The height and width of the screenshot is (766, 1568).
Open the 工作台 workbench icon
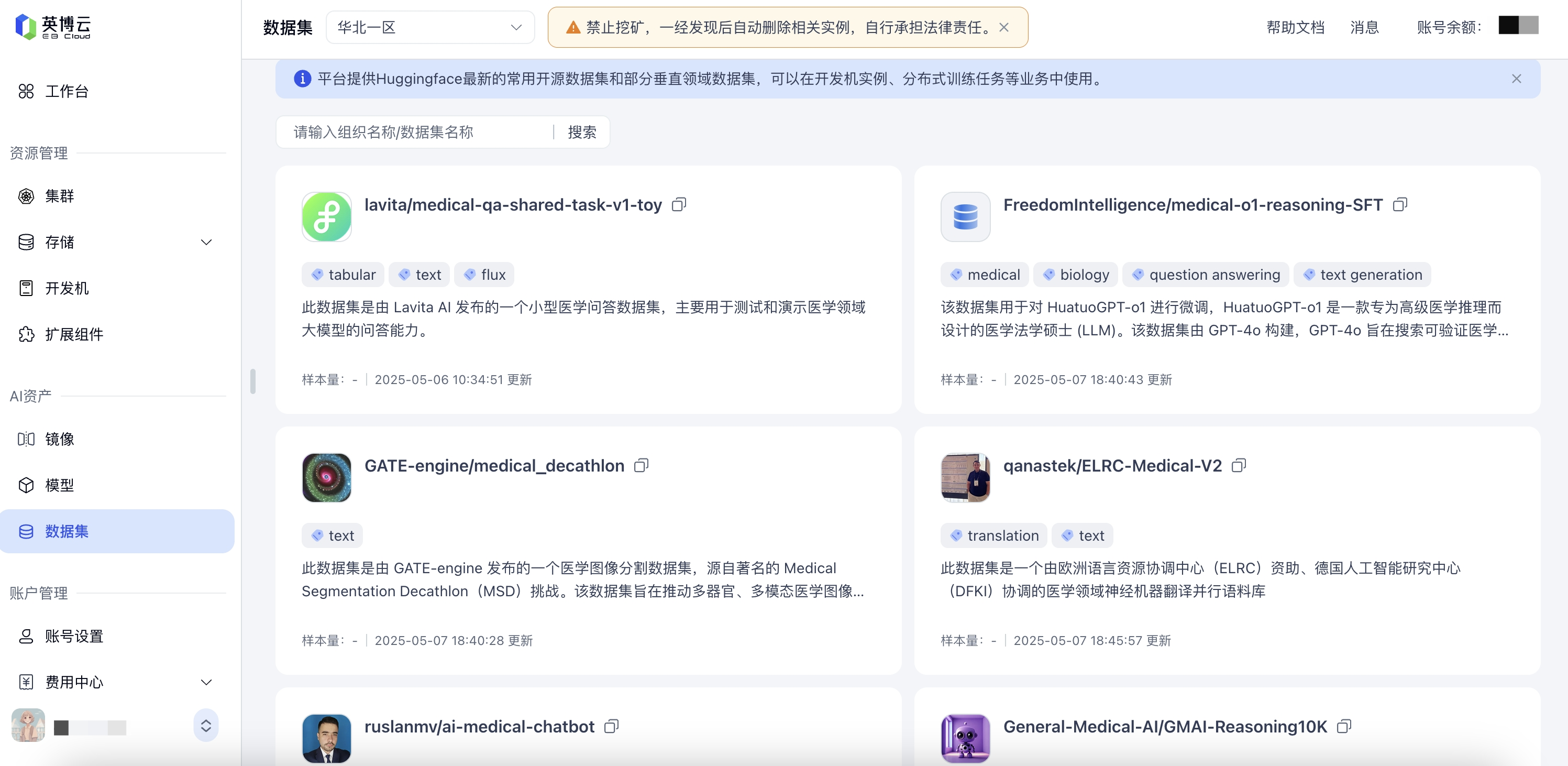pos(26,91)
